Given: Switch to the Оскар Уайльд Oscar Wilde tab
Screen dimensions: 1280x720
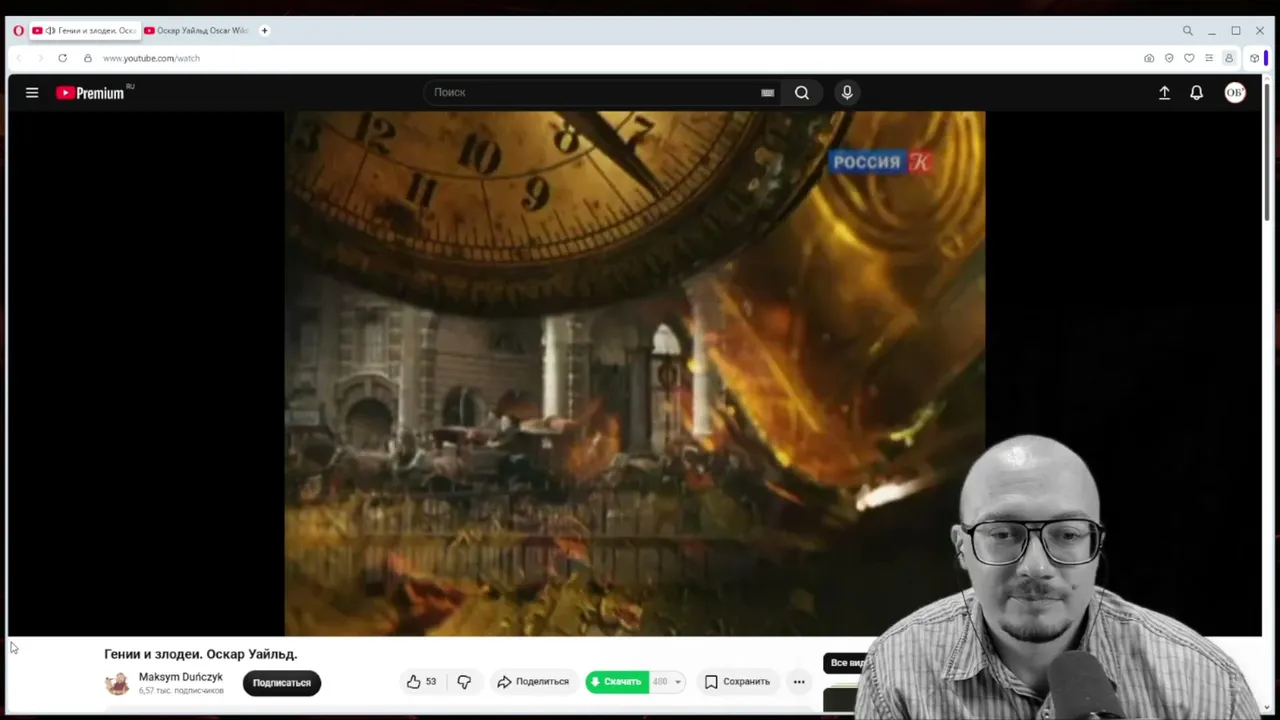Looking at the screenshot, I should [197, 31].
